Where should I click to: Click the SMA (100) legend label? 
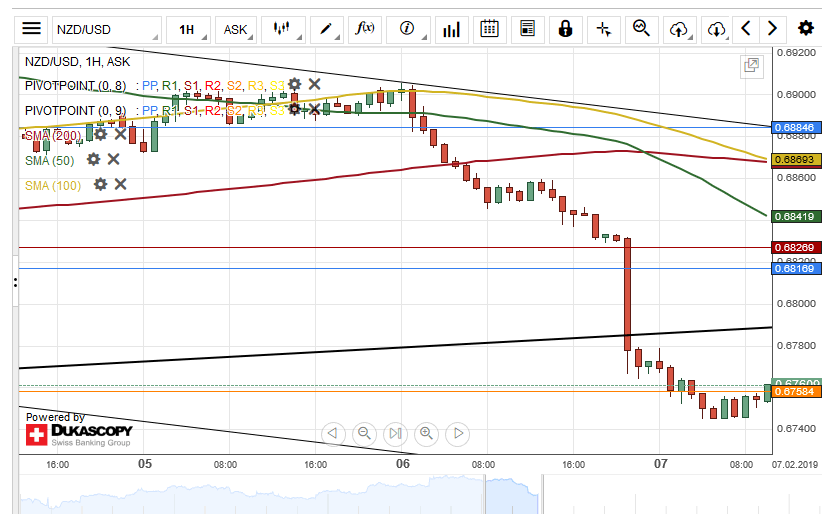click(x=53, y=186)
